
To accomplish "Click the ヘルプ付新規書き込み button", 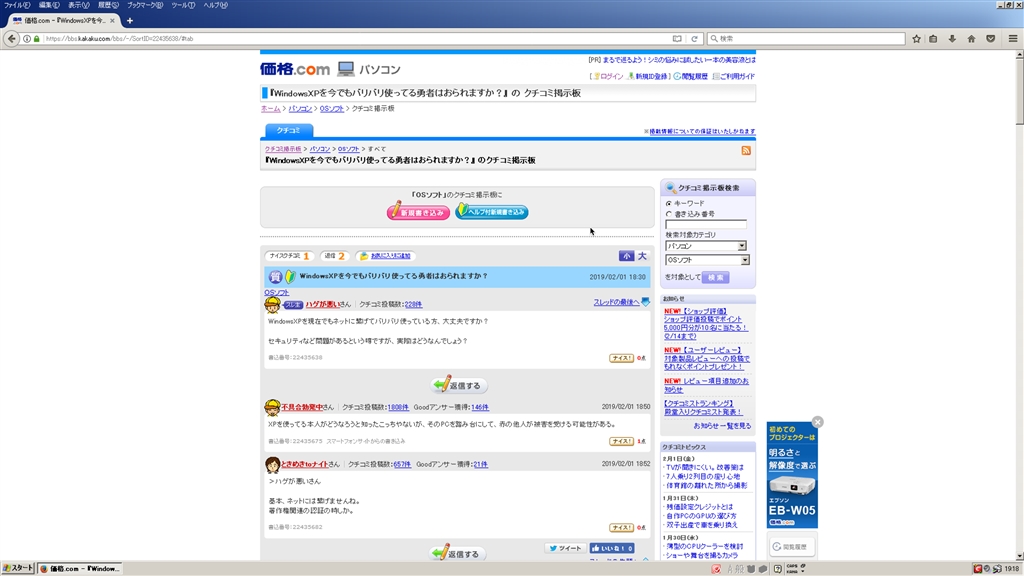I will pos(492,212).
